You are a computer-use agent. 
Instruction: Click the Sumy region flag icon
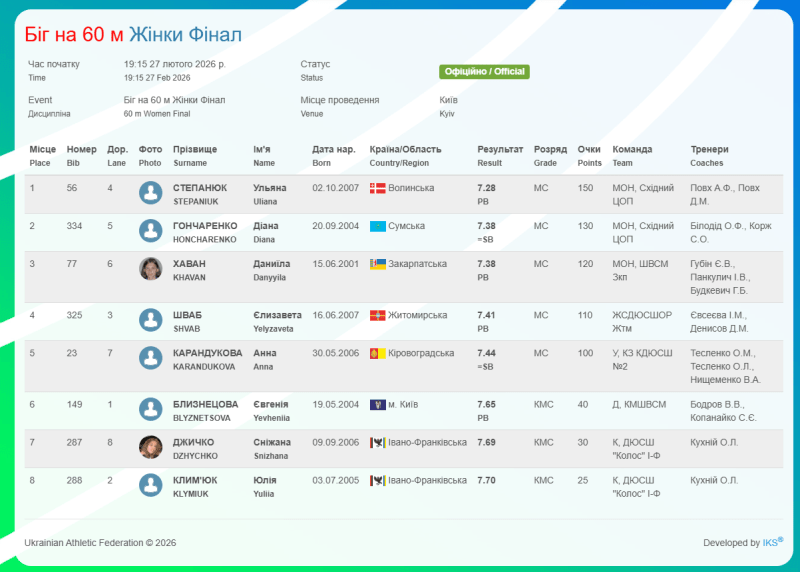point(377,226)
